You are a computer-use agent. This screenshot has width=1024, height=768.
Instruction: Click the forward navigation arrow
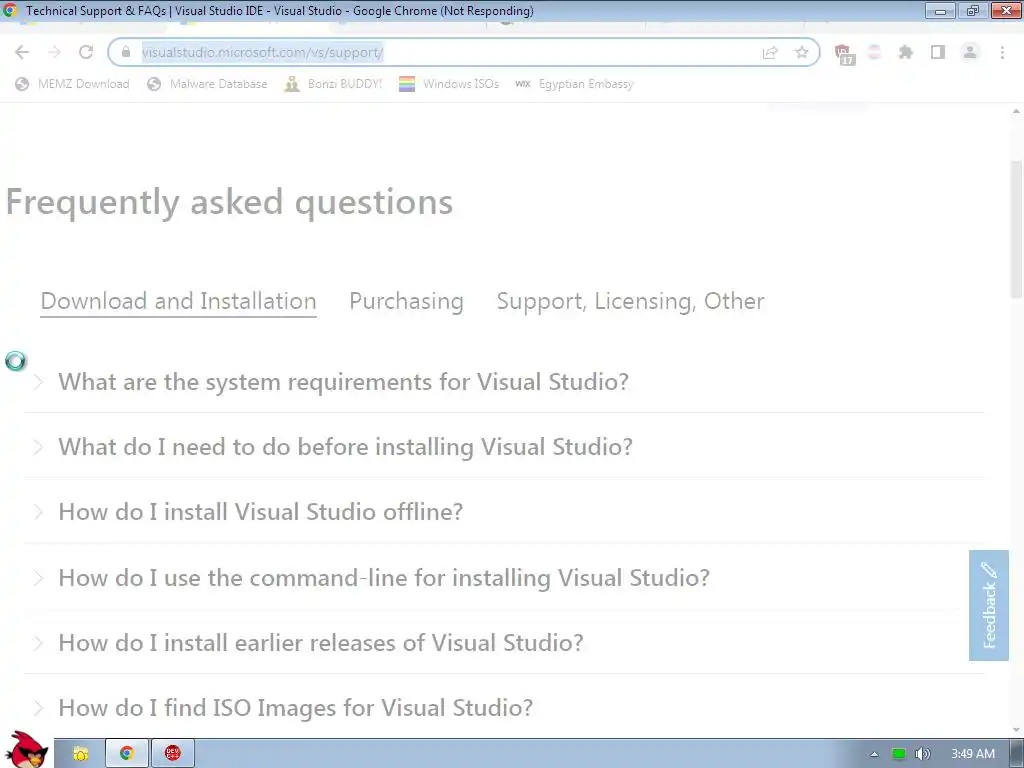(x=54, y=52)
